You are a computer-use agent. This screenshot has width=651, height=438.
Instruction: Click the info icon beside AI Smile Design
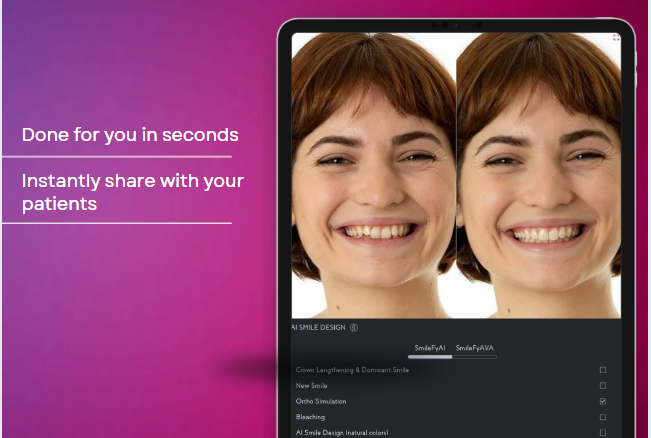(354, 327)
